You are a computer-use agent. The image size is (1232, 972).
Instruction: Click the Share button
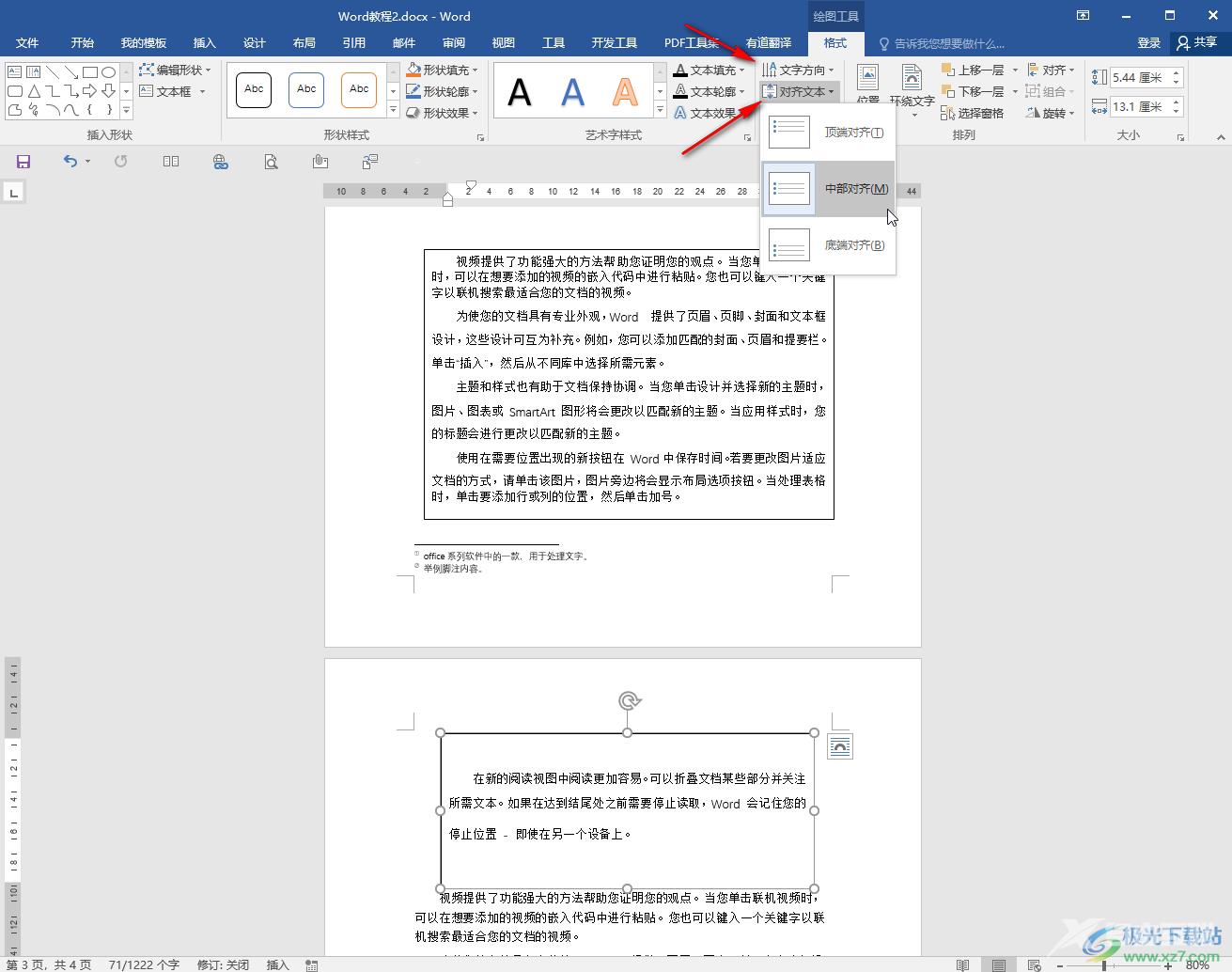point(1196,43)
